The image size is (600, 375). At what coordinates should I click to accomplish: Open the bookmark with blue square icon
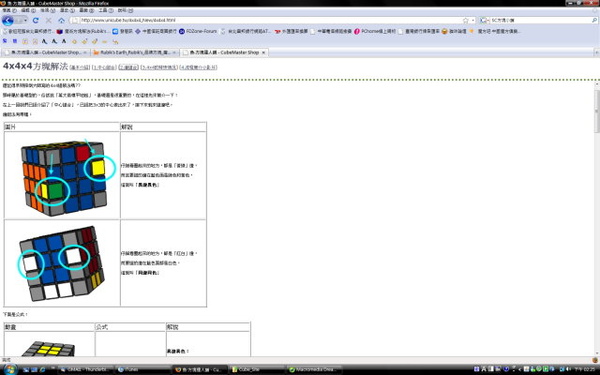[x=122, y=31]
